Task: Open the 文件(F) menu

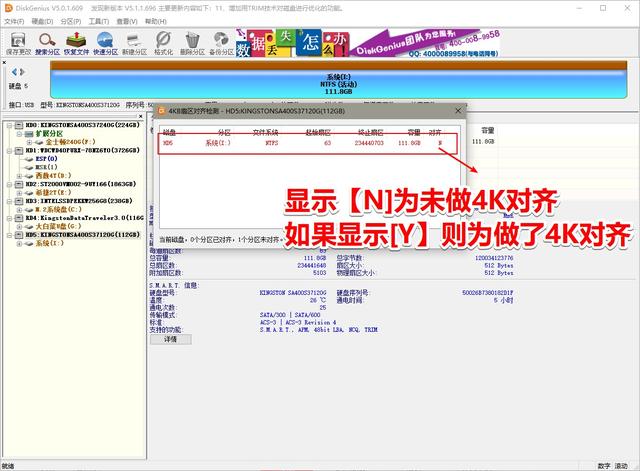Action: click(14, 21)
